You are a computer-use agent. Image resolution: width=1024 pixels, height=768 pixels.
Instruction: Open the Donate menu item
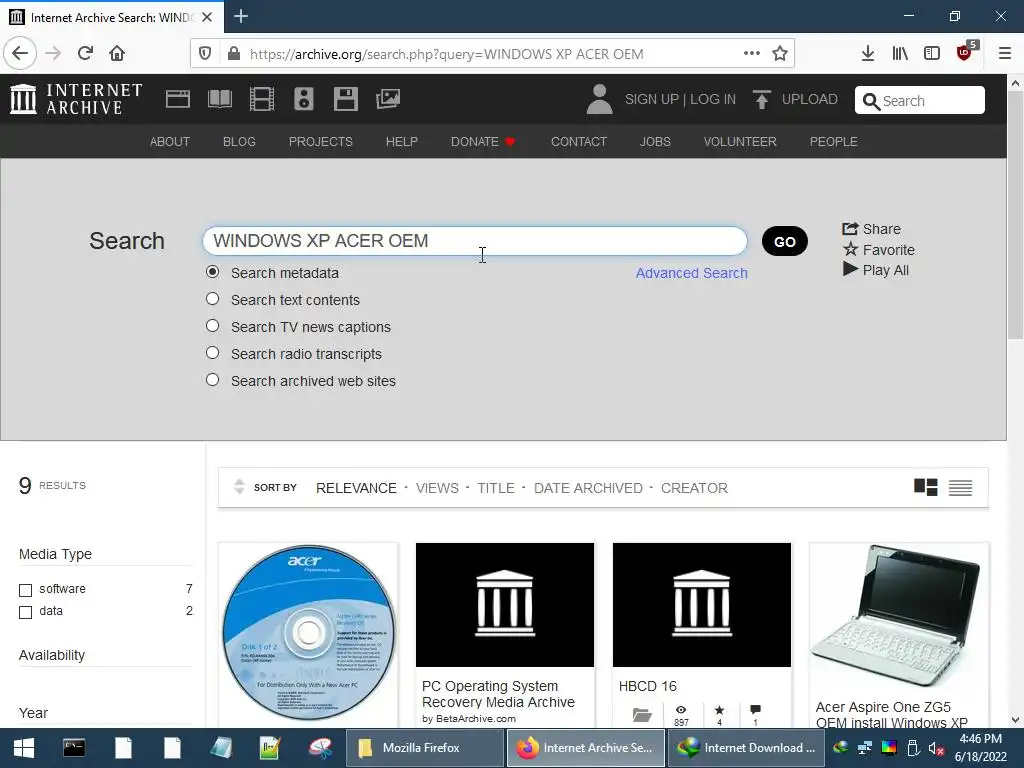tap(483, 142)
